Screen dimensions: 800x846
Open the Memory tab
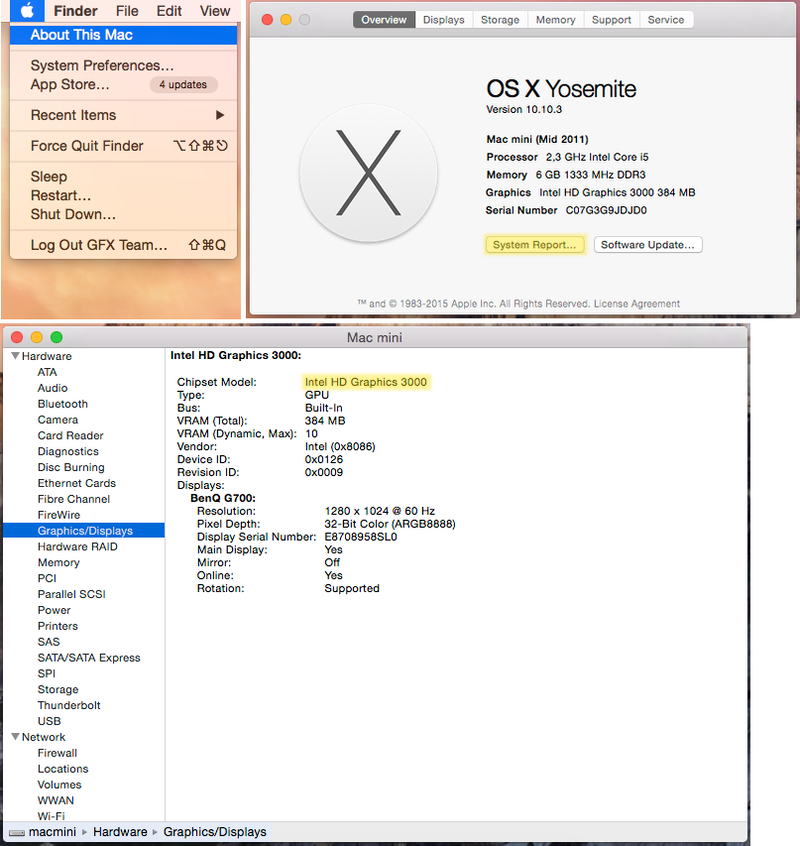[x=555, y=20]
